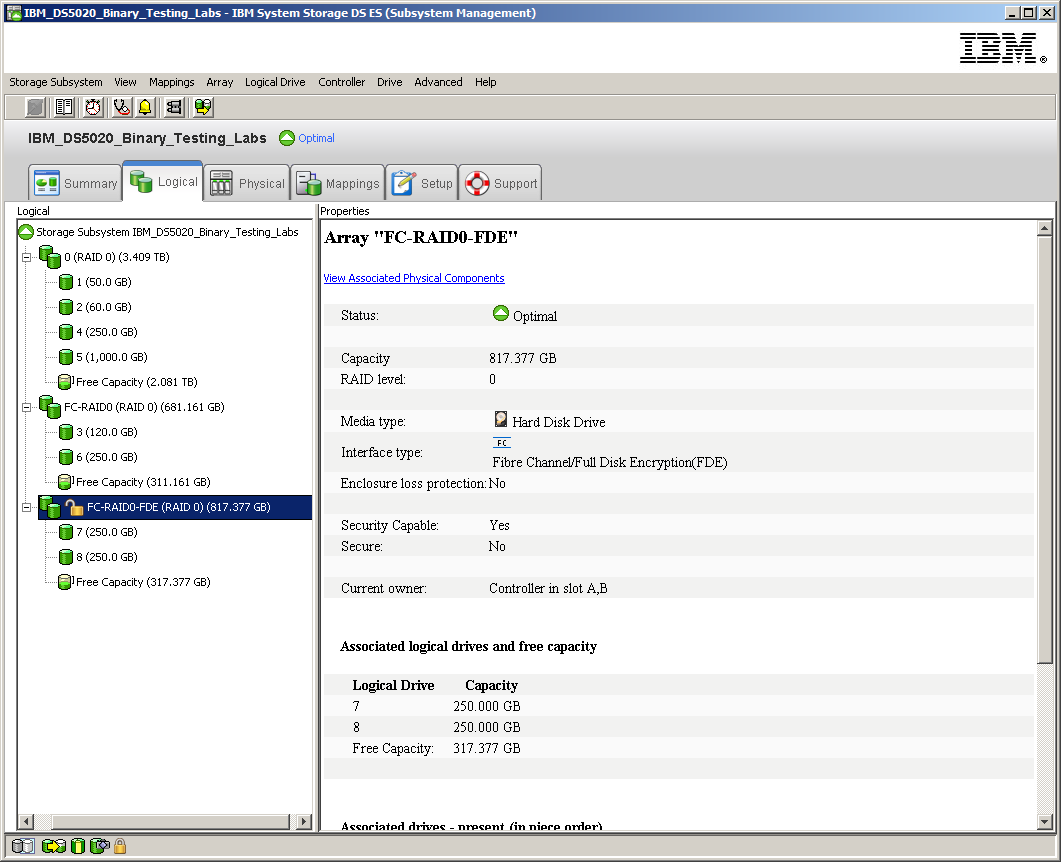Click the green Optimal status icon in header
Viewport: 1061px width, 862px height.
(x=287, y=138)
